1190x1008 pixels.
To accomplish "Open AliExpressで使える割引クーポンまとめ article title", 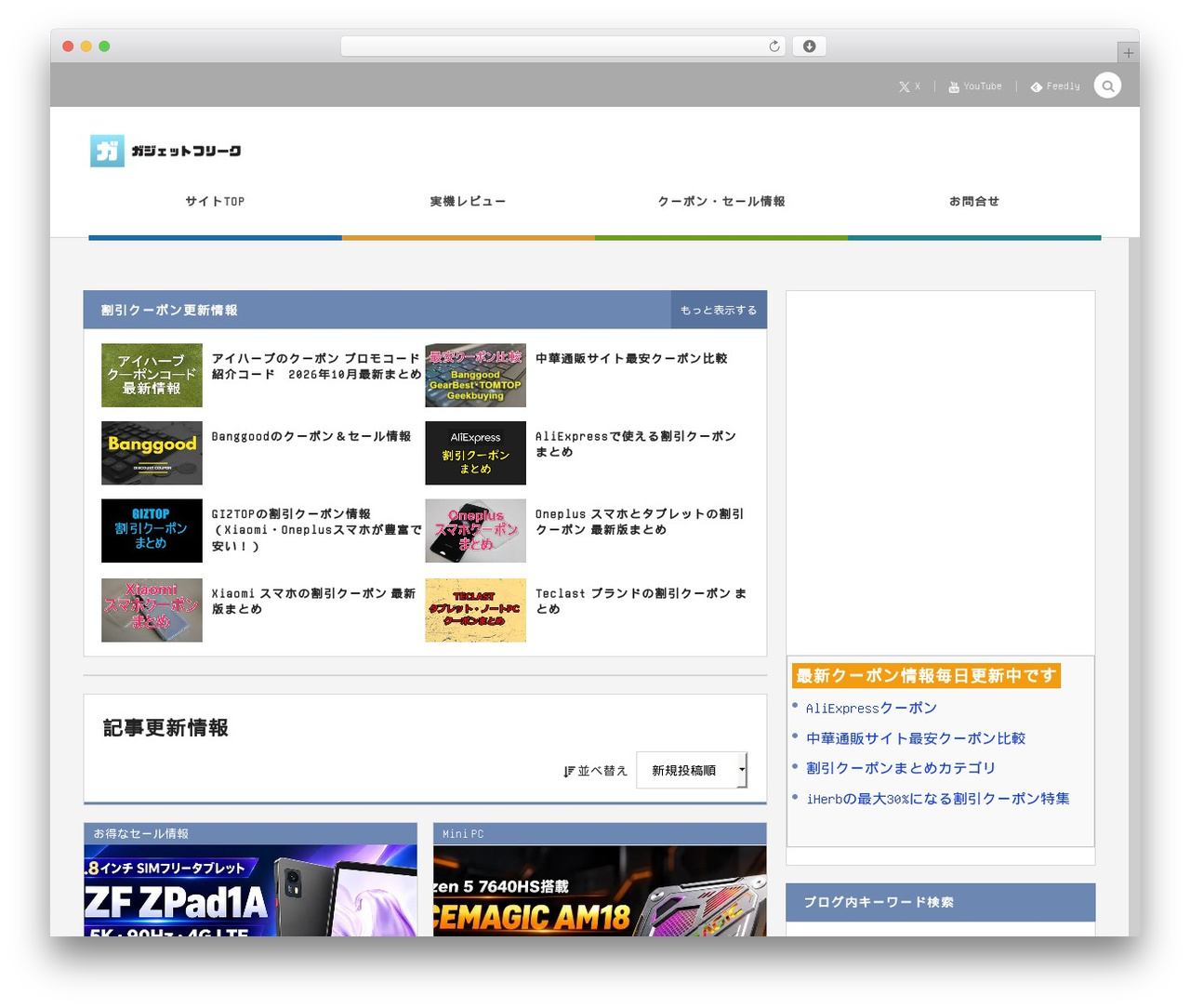I will pyautogui.click(x=636, y=444).
